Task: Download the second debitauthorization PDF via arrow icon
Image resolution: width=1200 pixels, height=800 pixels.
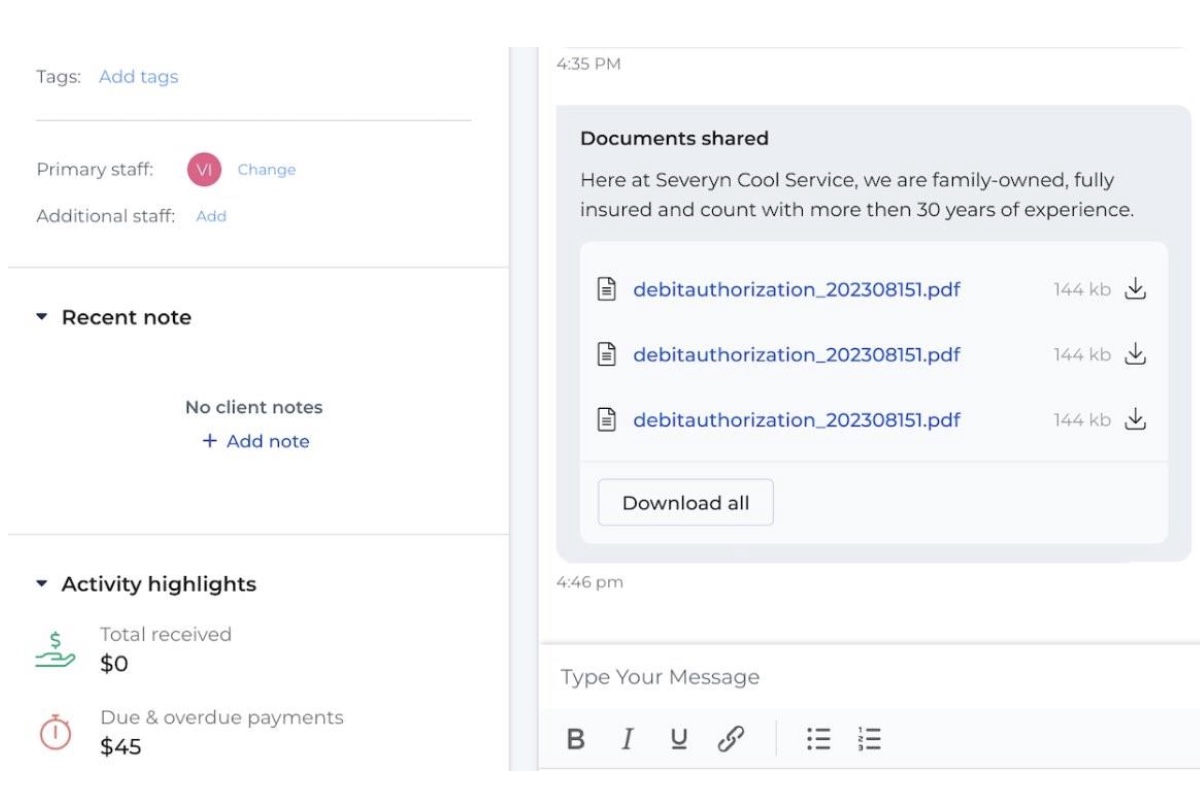Action: [x=1134, y=355]
